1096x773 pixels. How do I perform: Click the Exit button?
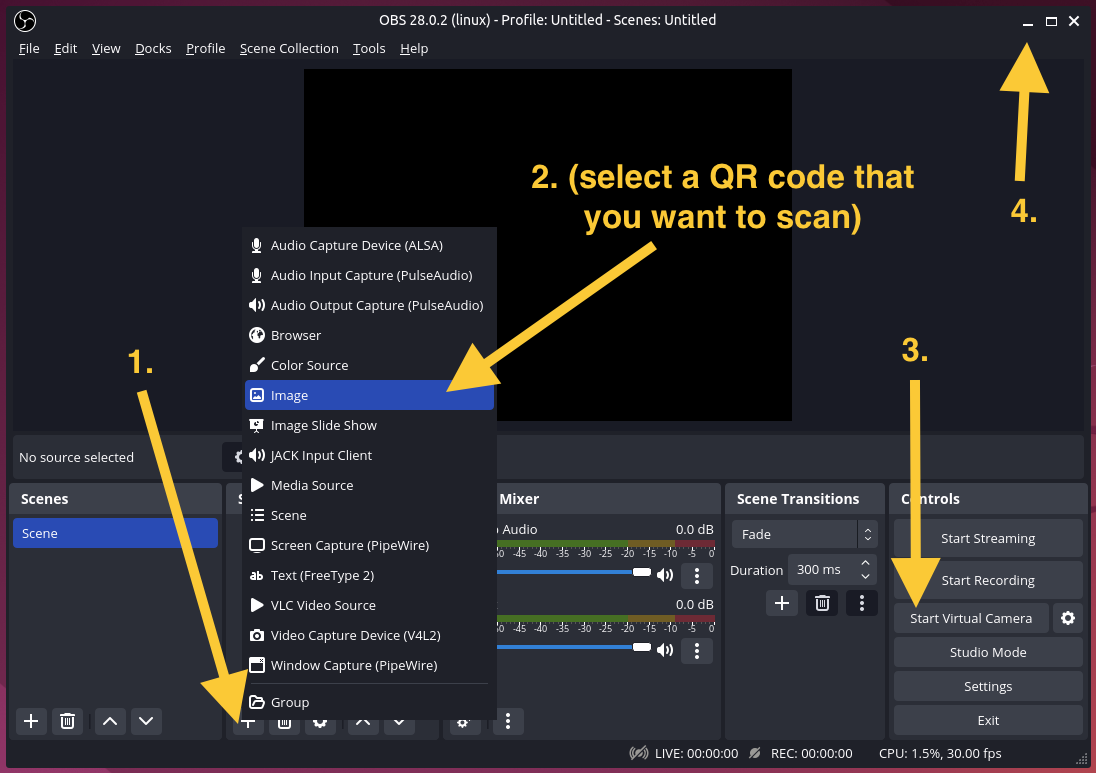point(988,721)
